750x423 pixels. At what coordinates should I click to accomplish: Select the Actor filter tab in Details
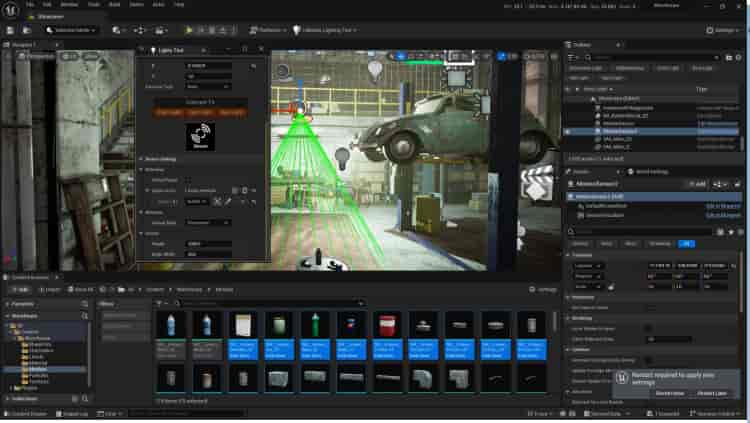pyautogui.click(x=606, y=244)
